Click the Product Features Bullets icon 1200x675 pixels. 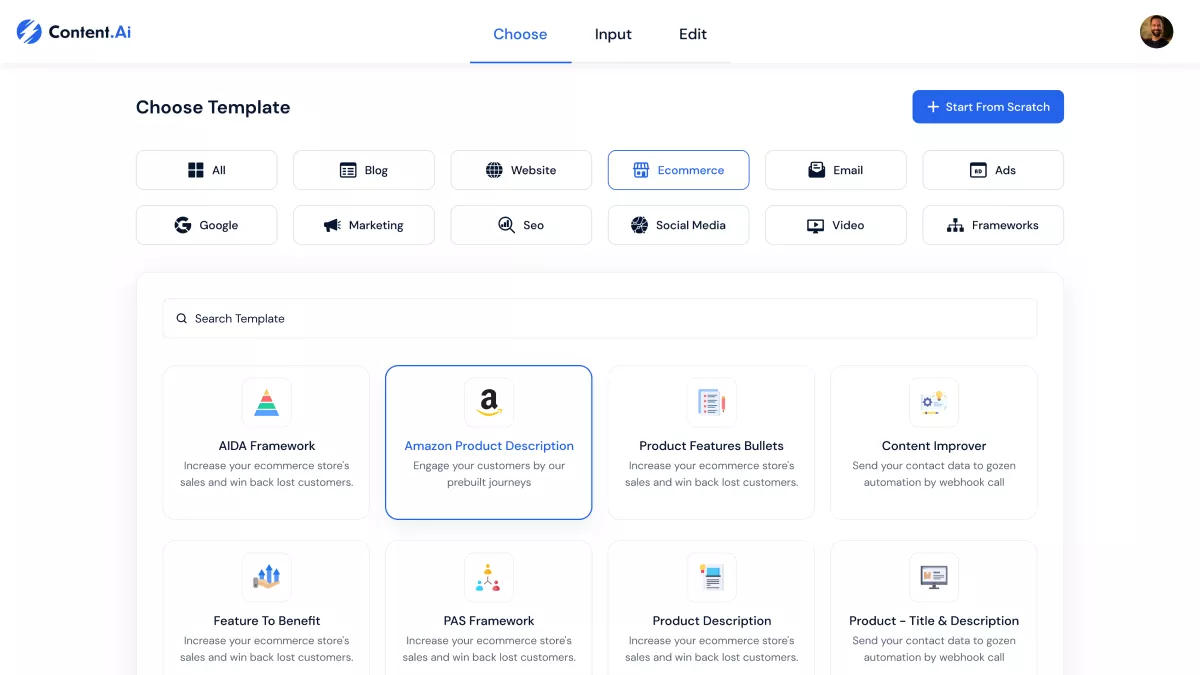pyautogui.click(x=712, y=403)
